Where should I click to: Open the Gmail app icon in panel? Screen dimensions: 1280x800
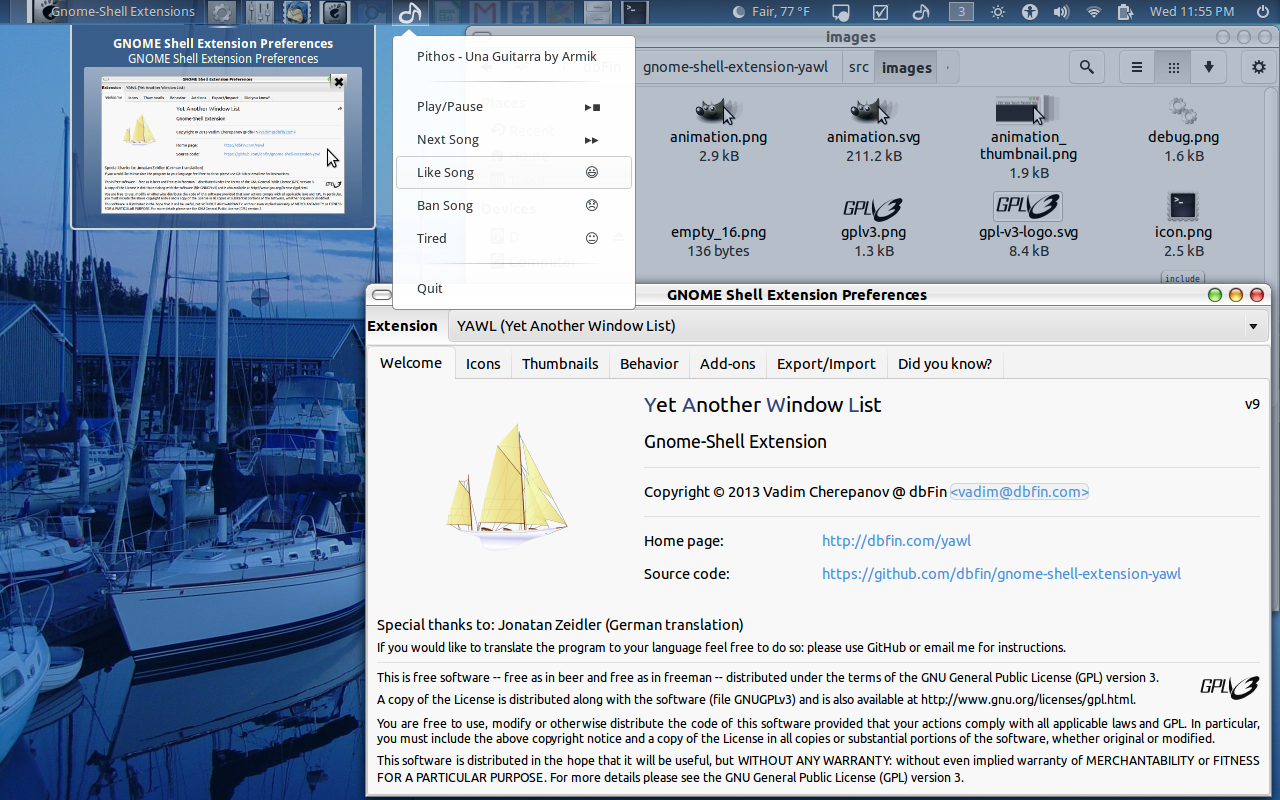point(484,13)
